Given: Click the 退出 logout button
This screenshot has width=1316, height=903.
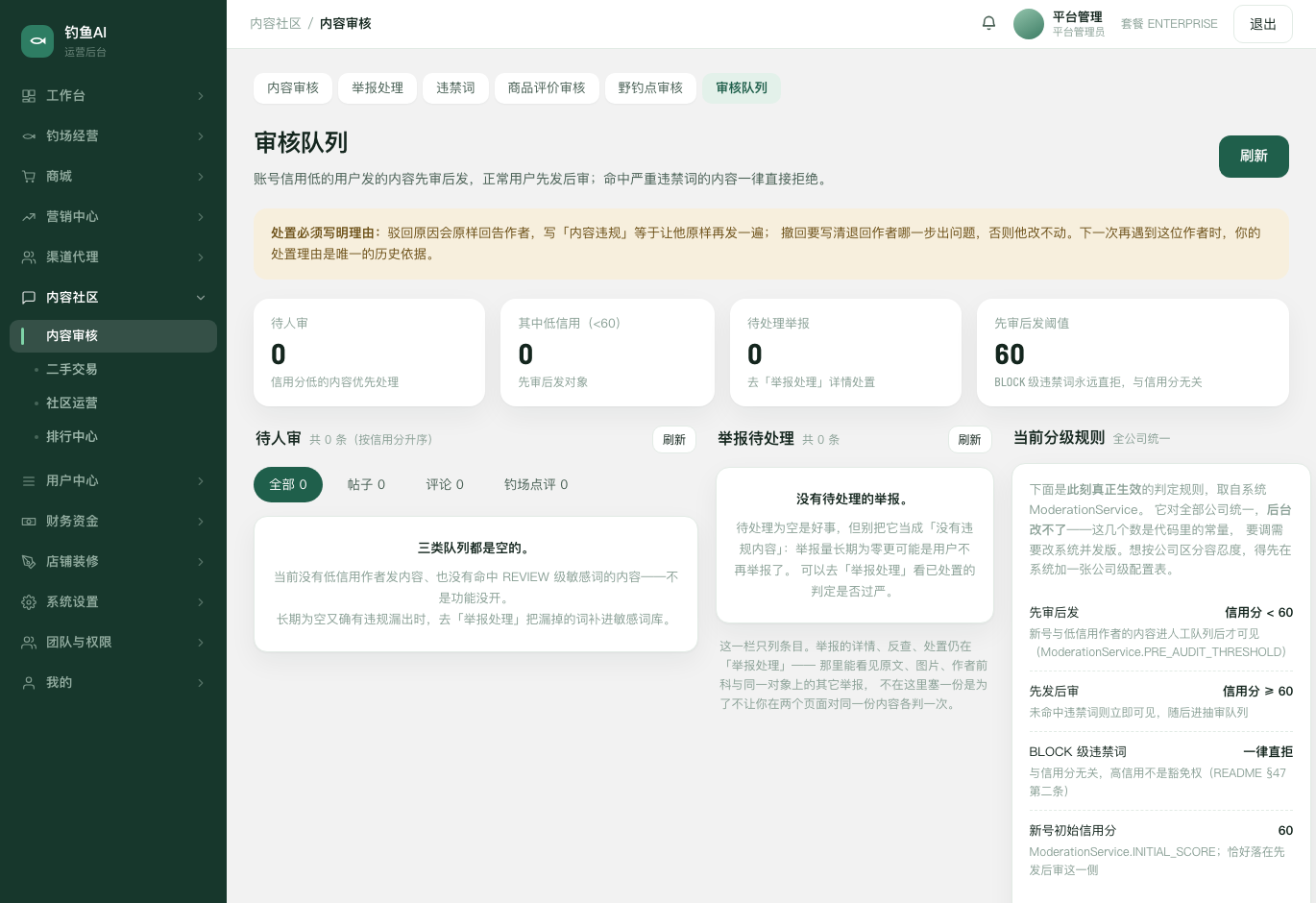Looking at the screenshot, I should [1263, 24].
